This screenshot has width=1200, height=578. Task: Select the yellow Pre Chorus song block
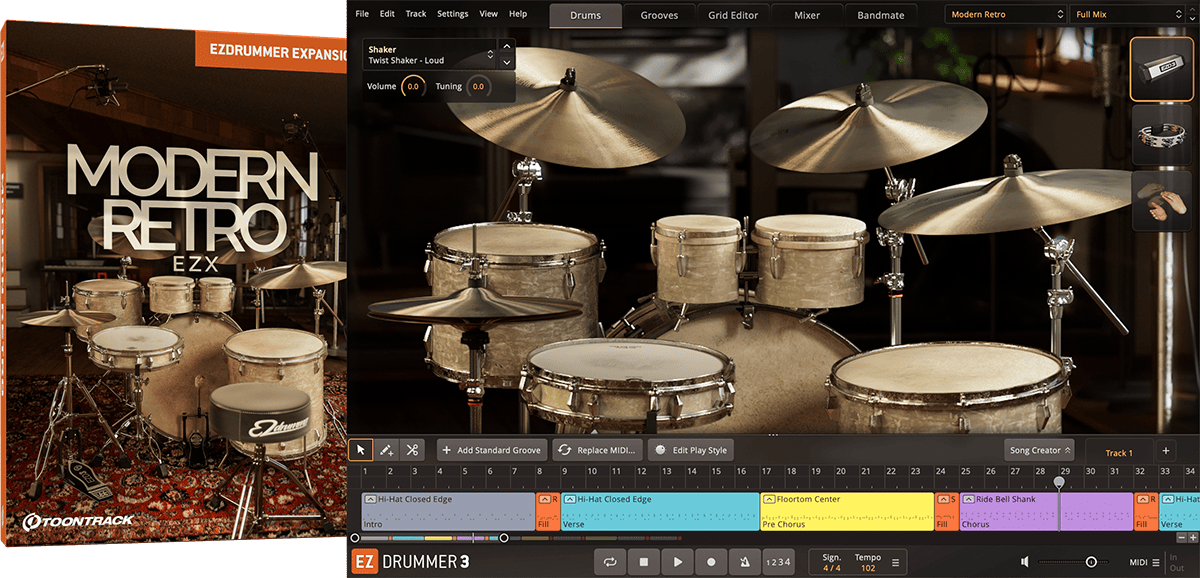(x=846, y=510)
